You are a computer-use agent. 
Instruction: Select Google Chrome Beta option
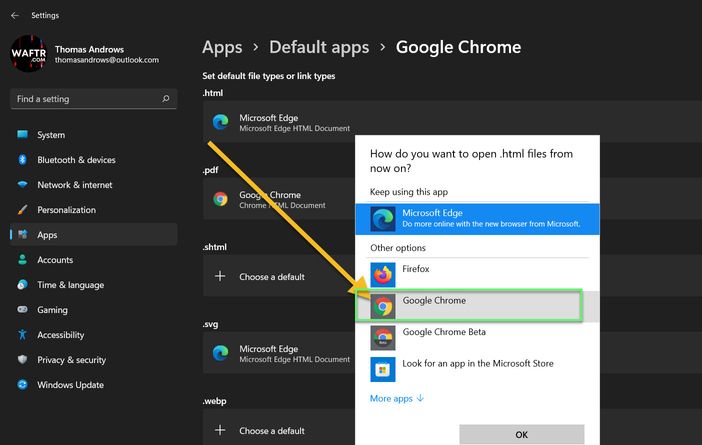pos(477,338)
